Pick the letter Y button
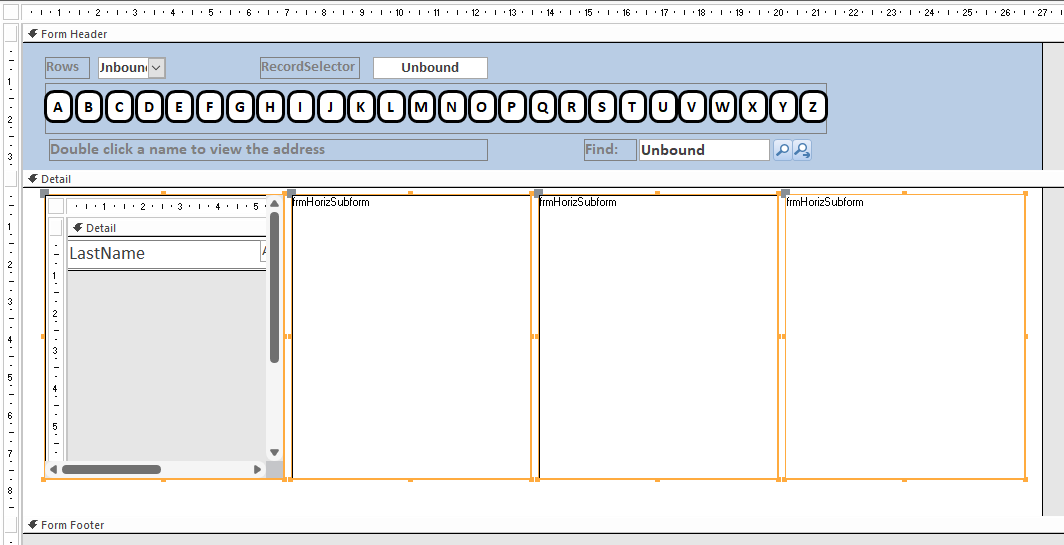 click(783, 107)
